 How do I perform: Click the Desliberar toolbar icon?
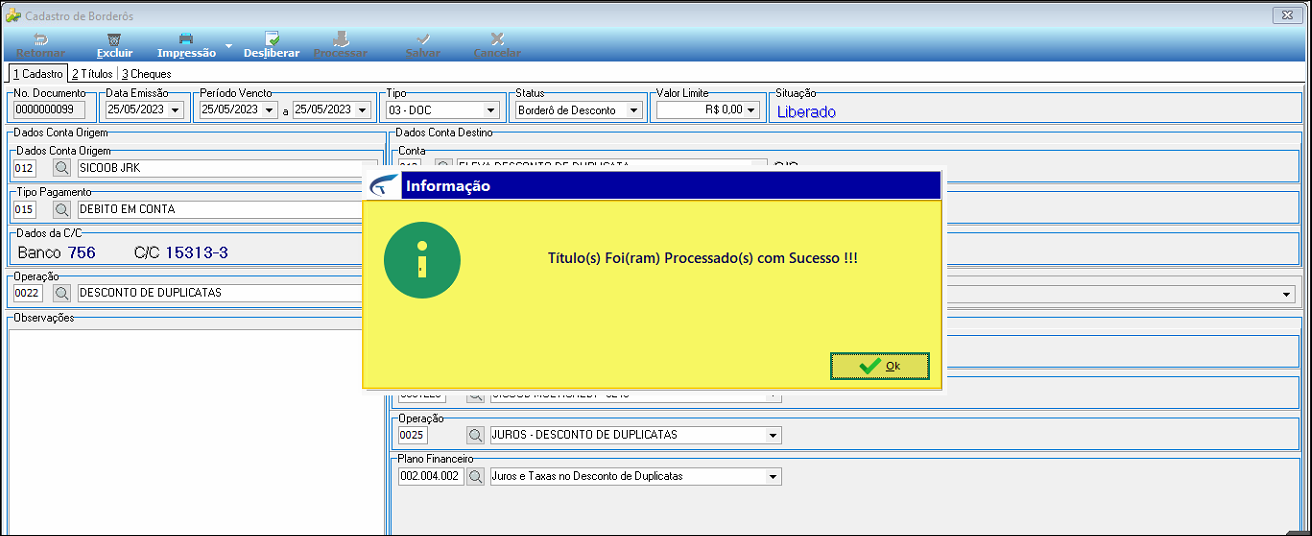click(x=271, y=39)
